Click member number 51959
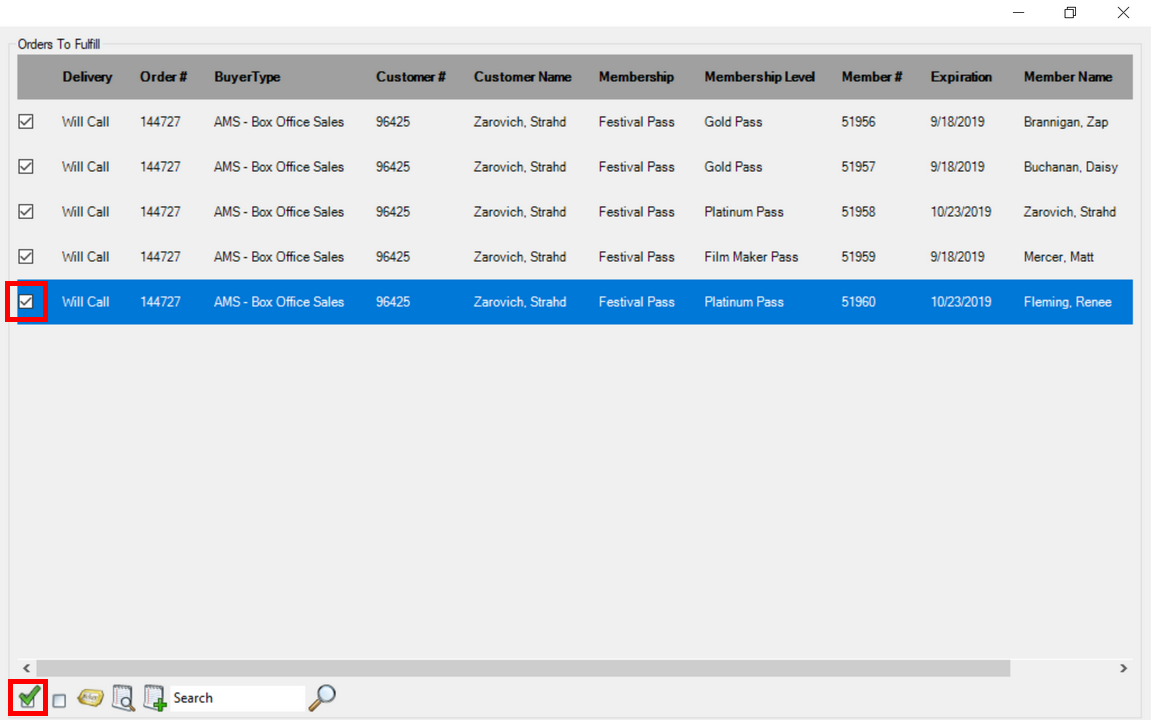Viewport: 1151px width, 720px height. click(858, 257)
